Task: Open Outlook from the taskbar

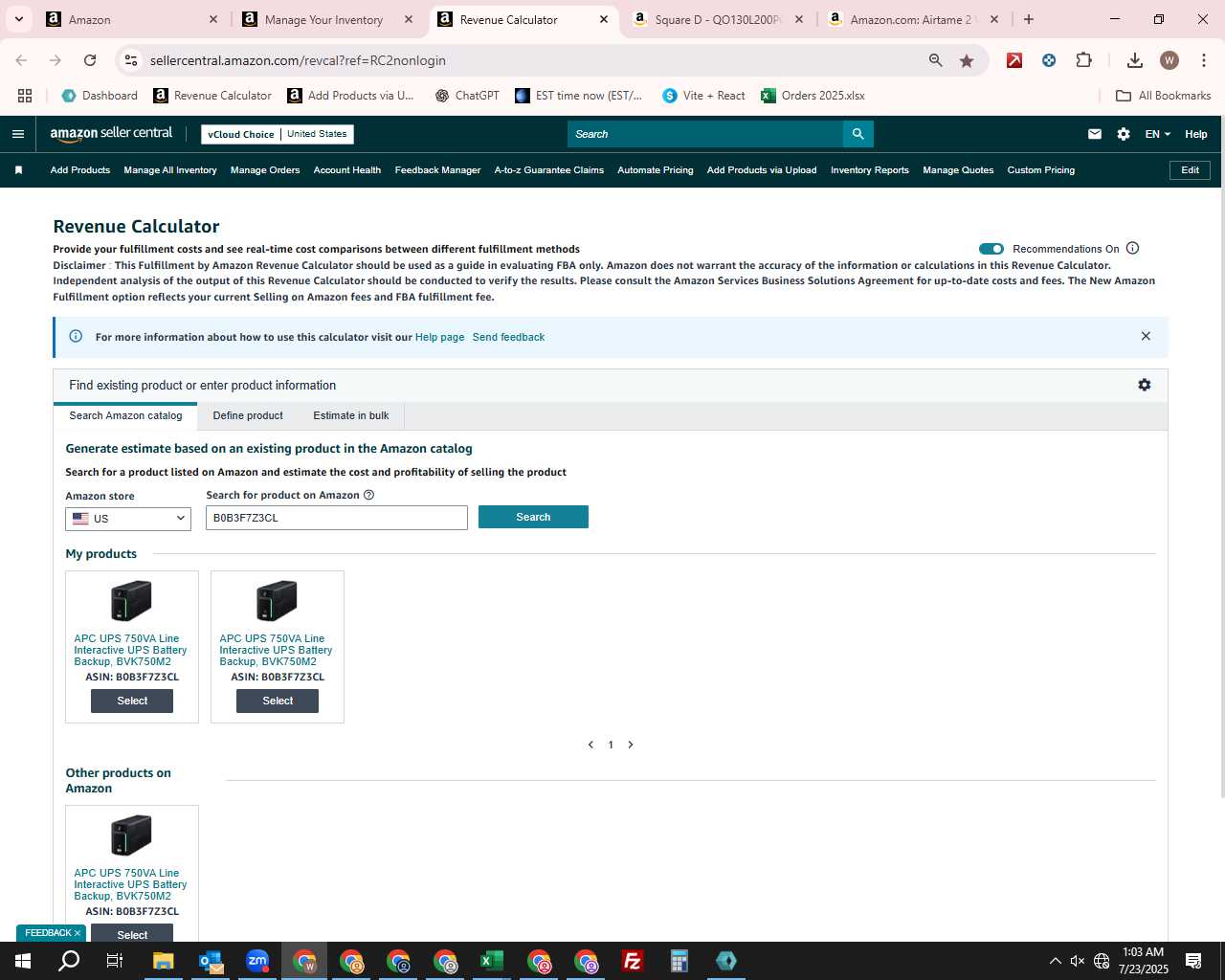Action: point(211,961)
